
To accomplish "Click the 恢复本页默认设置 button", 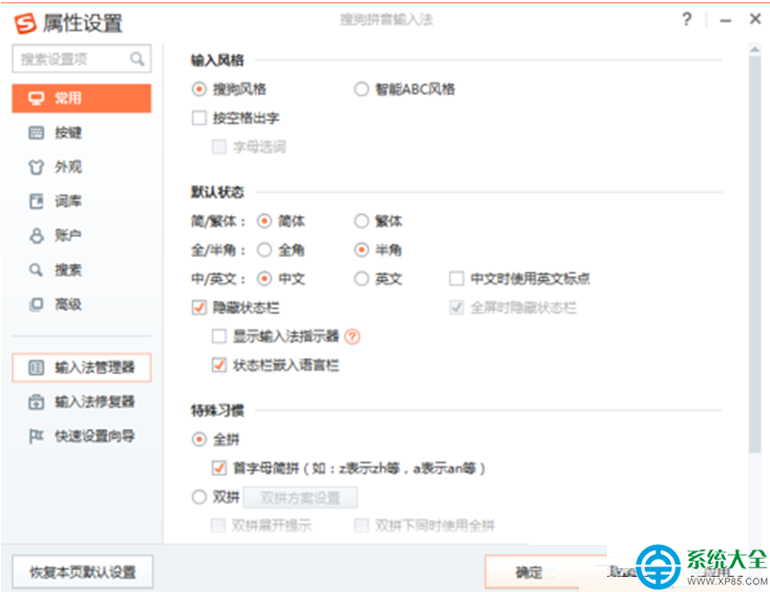I will pyautogui.click(x=82, y=572).
